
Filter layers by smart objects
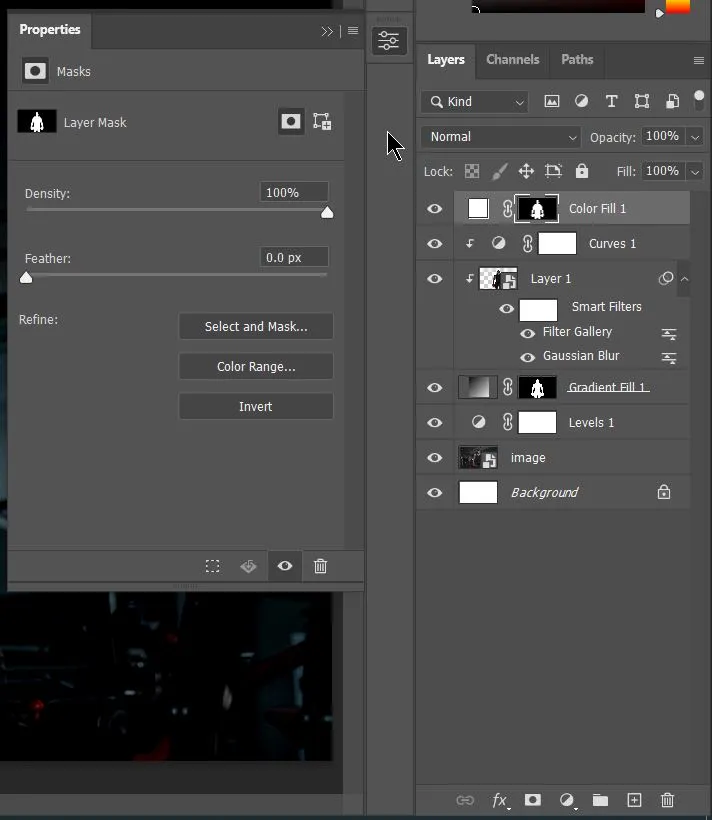[672, 101]
